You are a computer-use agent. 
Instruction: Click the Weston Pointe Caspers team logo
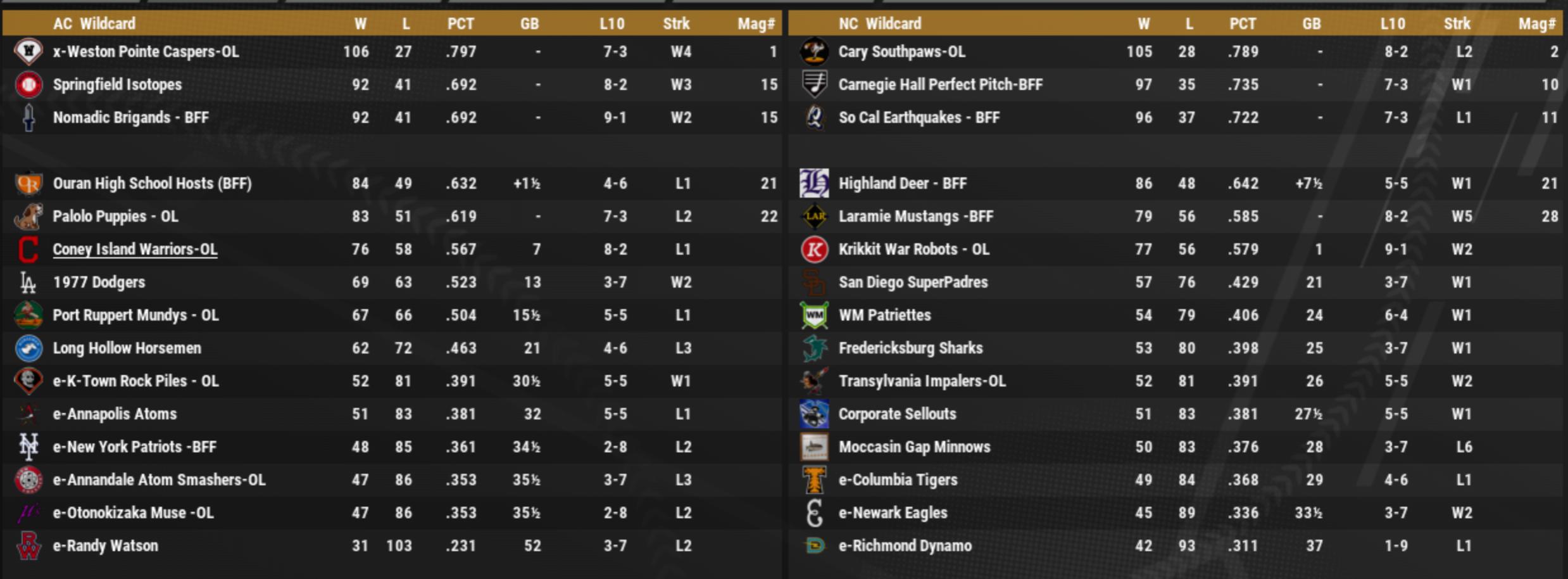(x=28, y=51)
